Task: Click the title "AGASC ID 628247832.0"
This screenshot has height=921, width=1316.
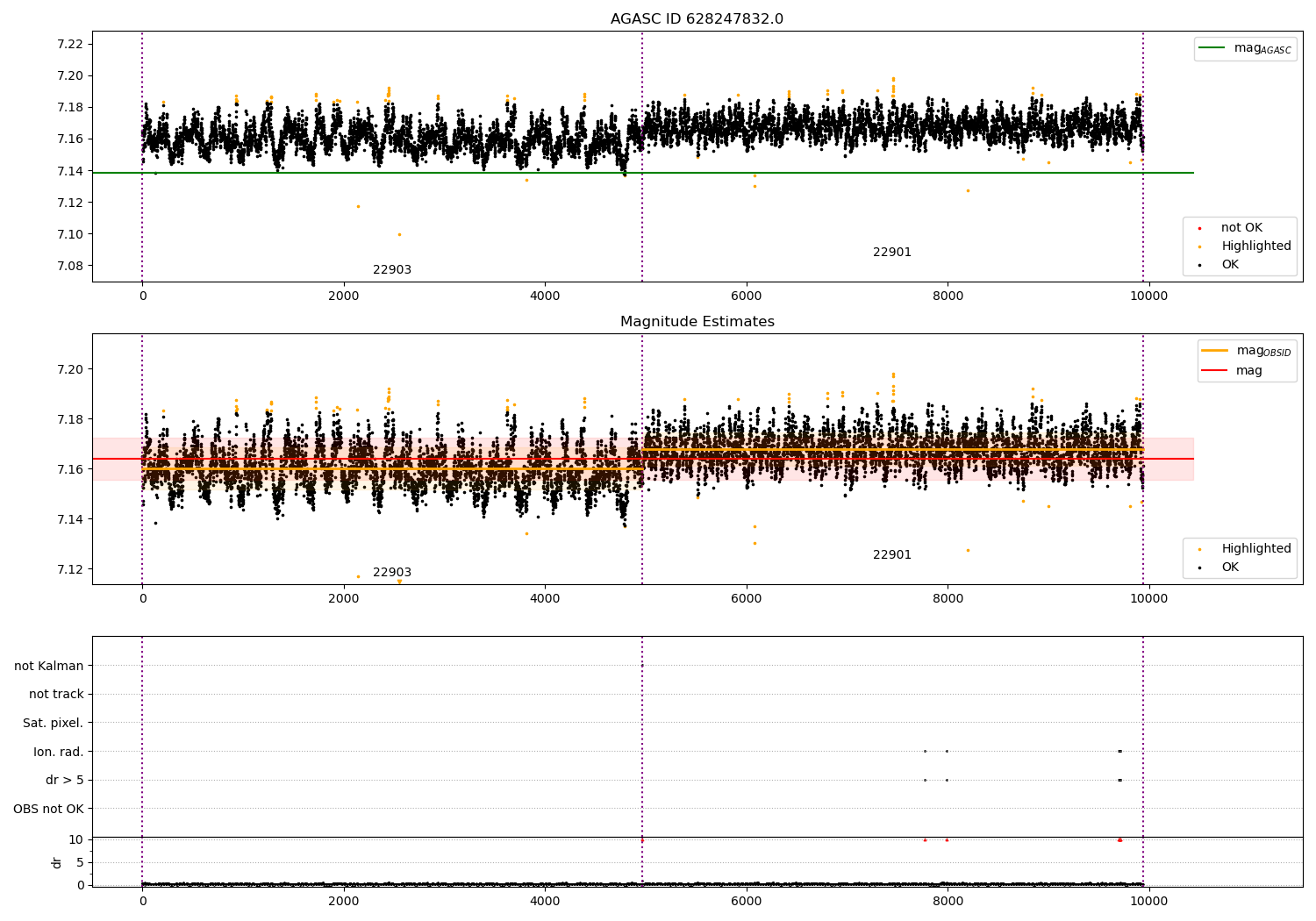Action: [697, 19]
